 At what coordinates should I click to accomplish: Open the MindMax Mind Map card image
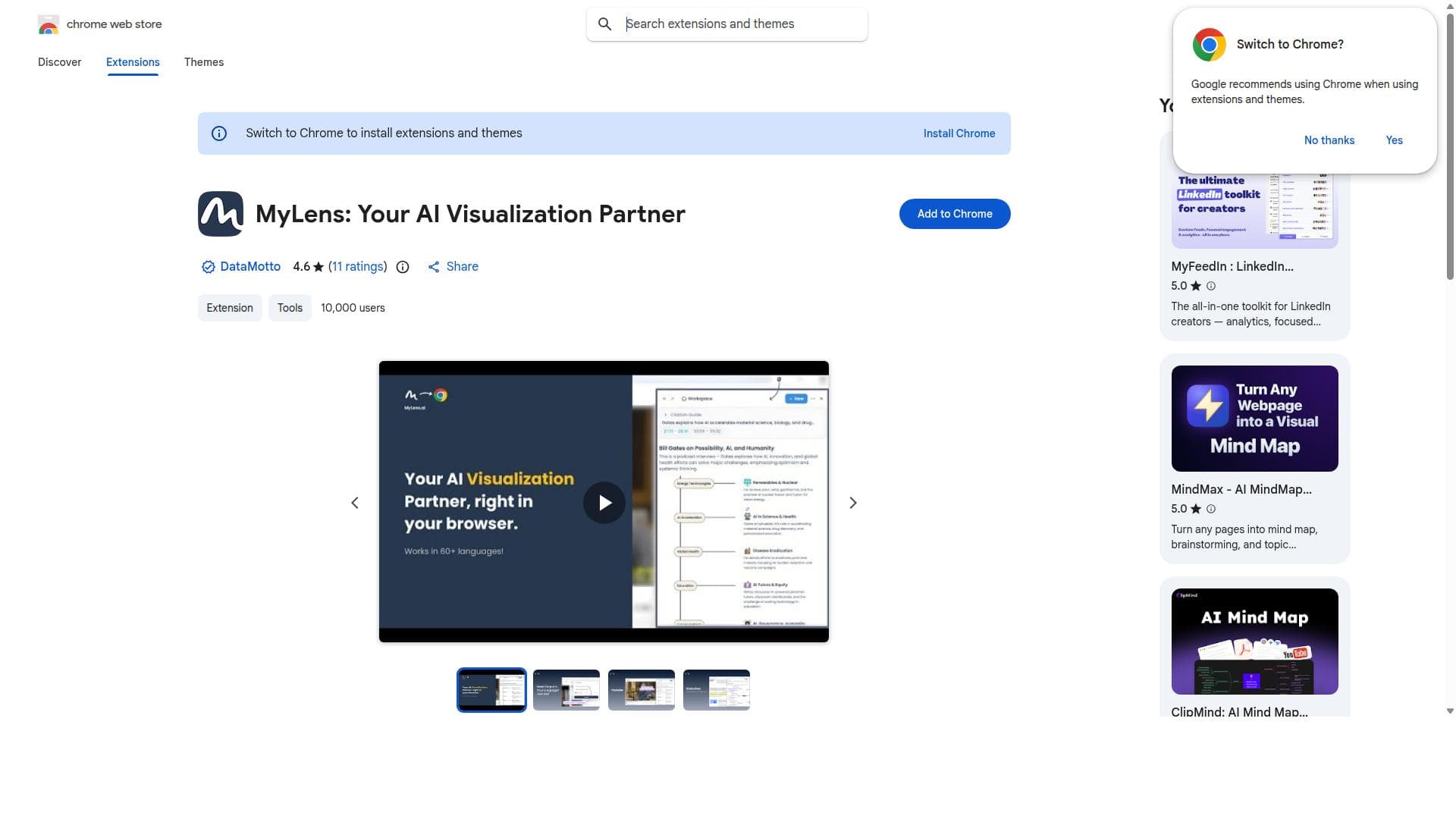pos(1255,419)
